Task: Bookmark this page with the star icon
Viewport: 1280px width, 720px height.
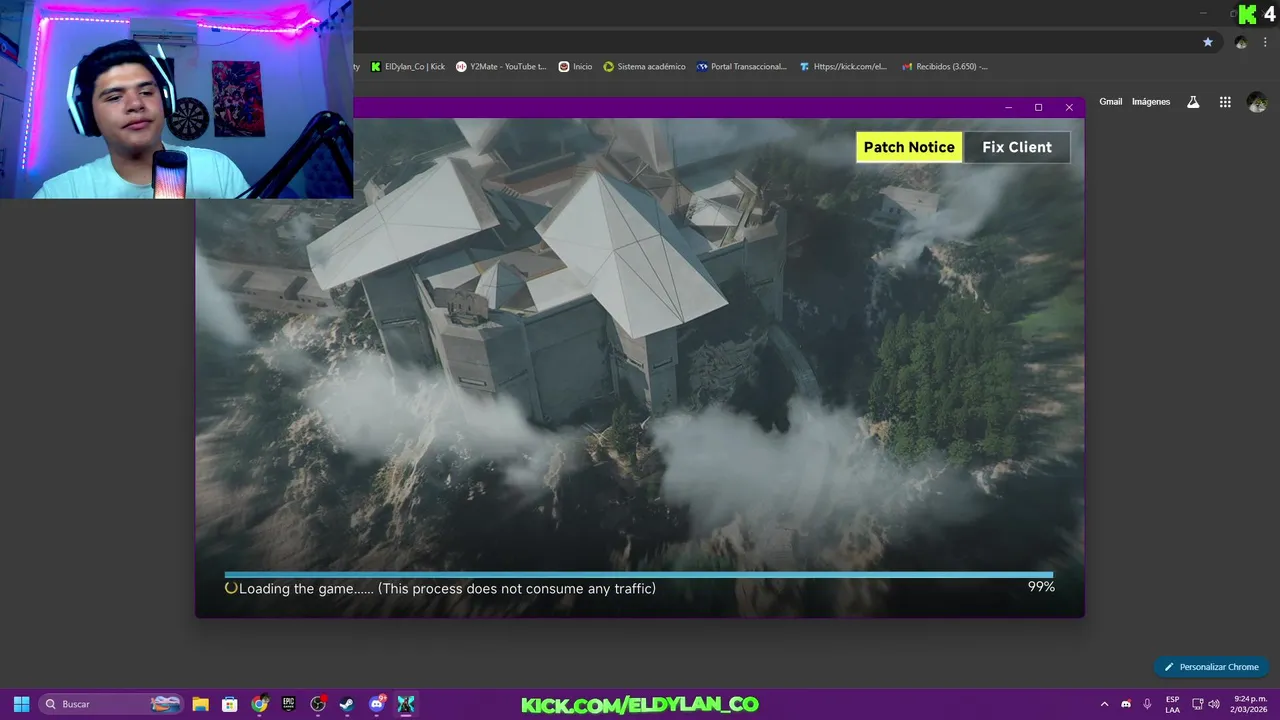Action: 1208,42
